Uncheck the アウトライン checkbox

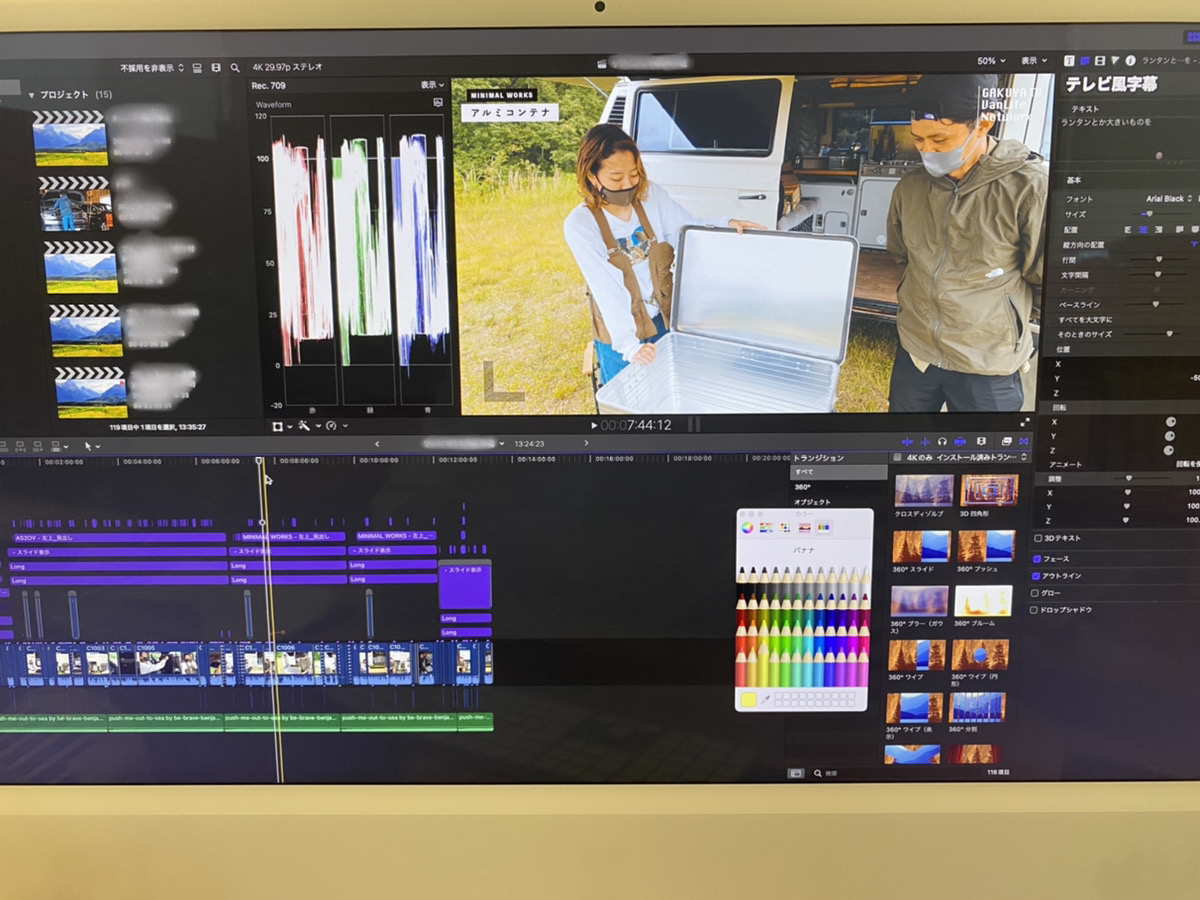click(1036, 576)
